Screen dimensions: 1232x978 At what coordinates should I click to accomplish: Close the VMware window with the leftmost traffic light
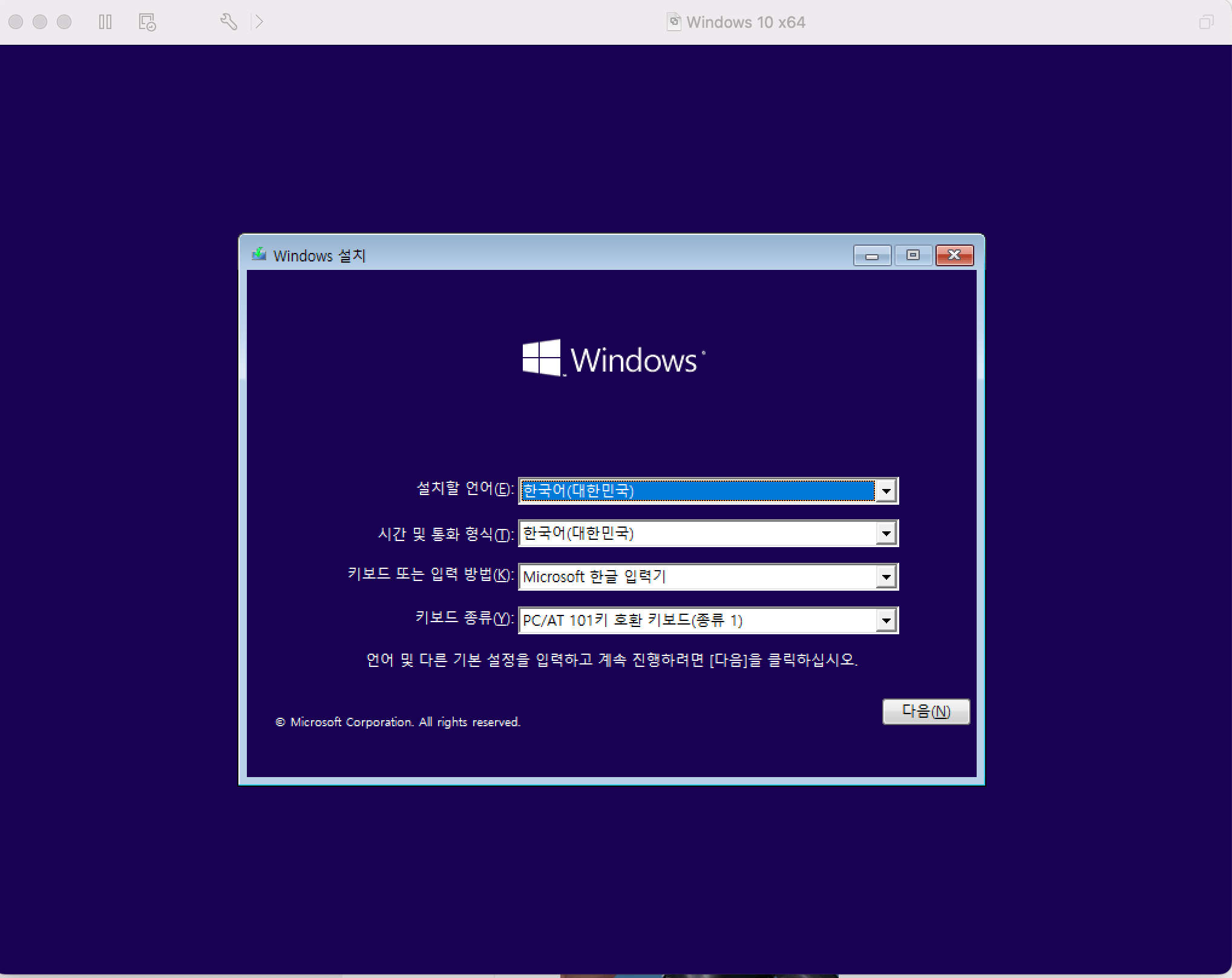pyautogui.click(x=16, y=22)
